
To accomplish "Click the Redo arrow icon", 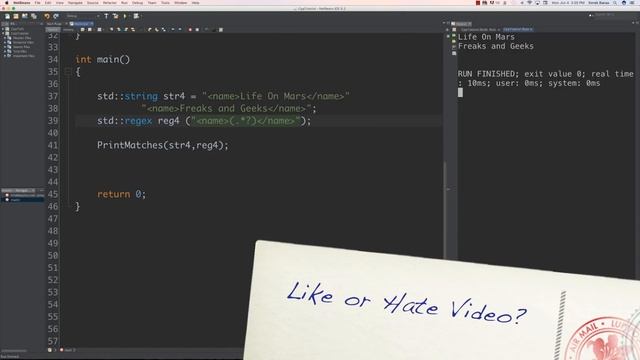I will [x=56, y=16].
